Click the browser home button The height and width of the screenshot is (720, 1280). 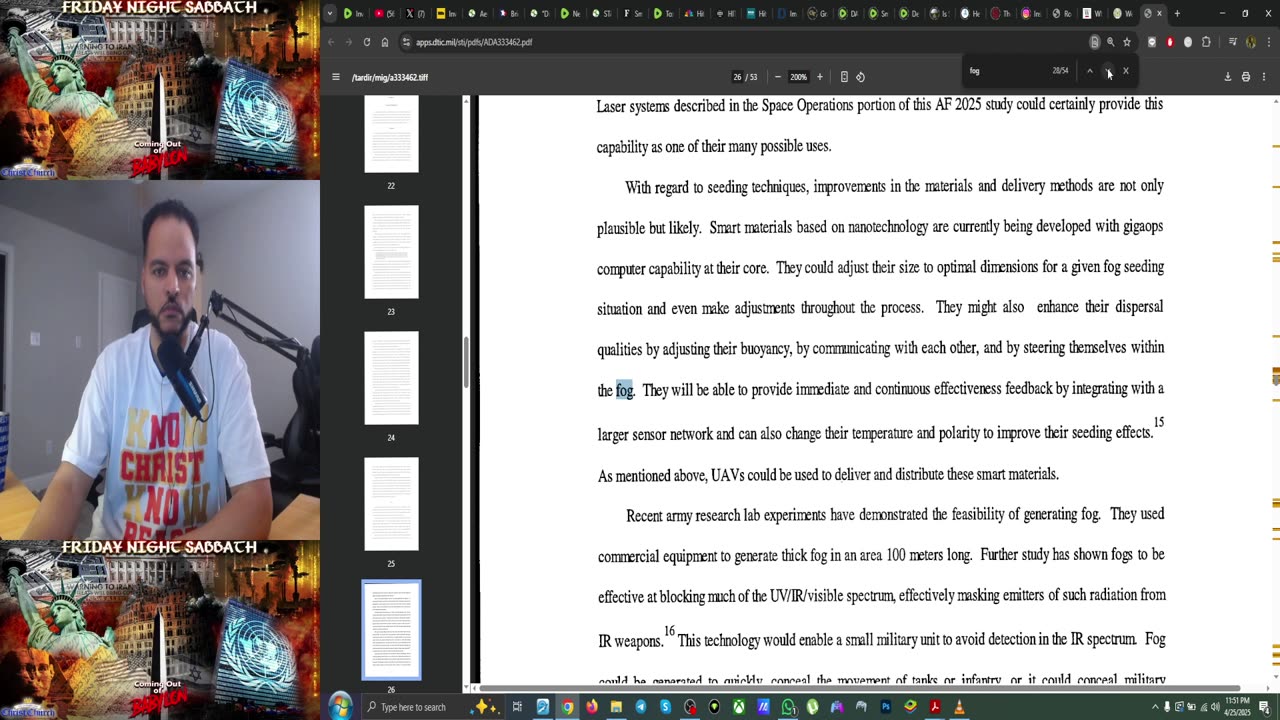pyautogui.click(x=385, y=42)
